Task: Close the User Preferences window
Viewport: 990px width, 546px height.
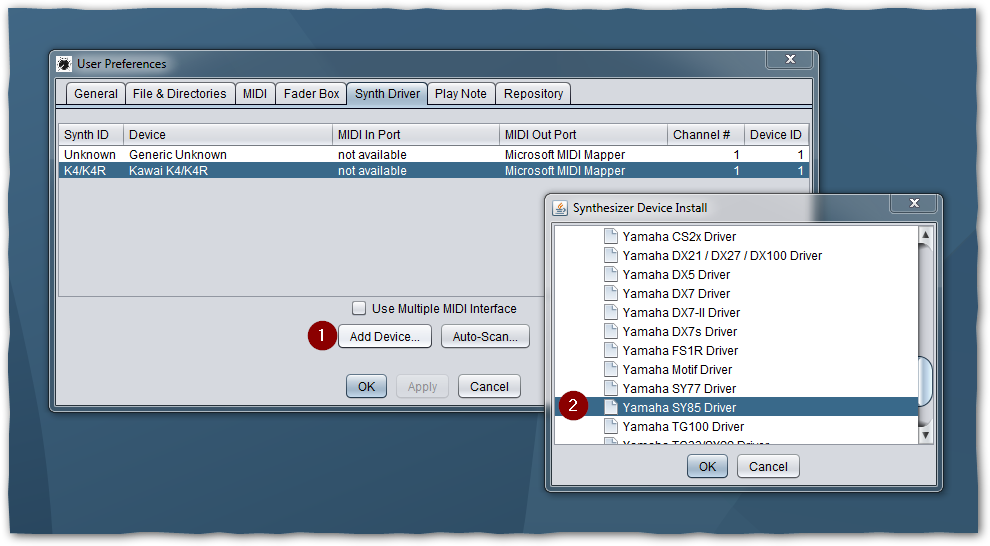Action: (790, 59)
